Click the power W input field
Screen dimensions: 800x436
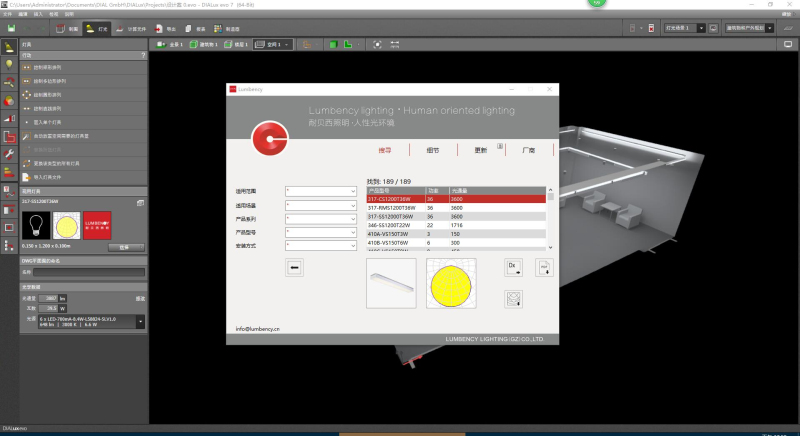point(48,309)
